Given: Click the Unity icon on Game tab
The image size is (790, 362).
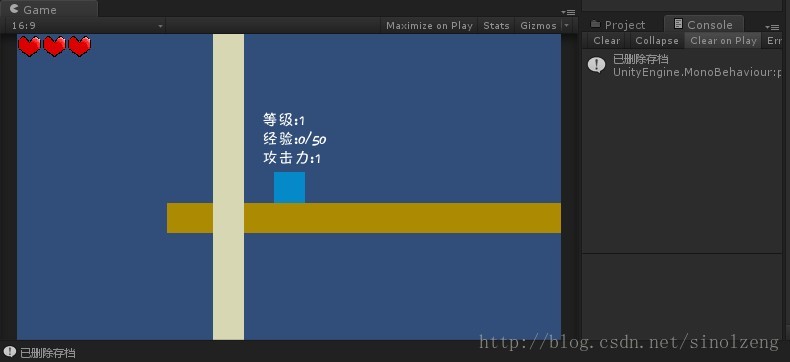Looking at the screenshot, I should click(x=14, y=9).
